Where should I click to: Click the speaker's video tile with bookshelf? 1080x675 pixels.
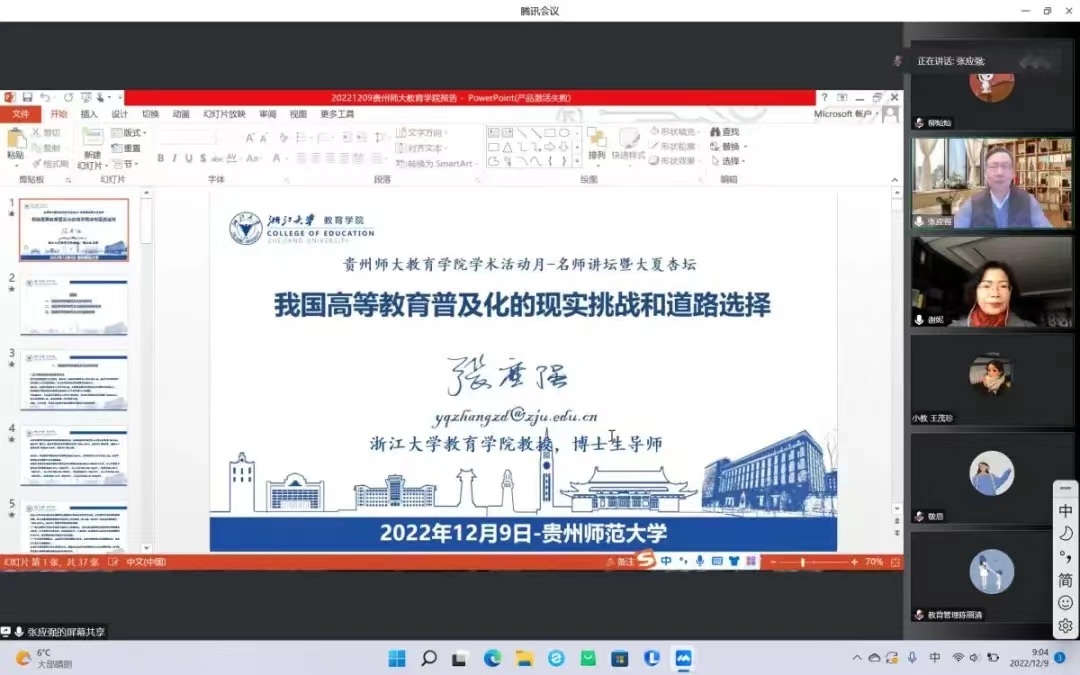(x=992, y=183)
